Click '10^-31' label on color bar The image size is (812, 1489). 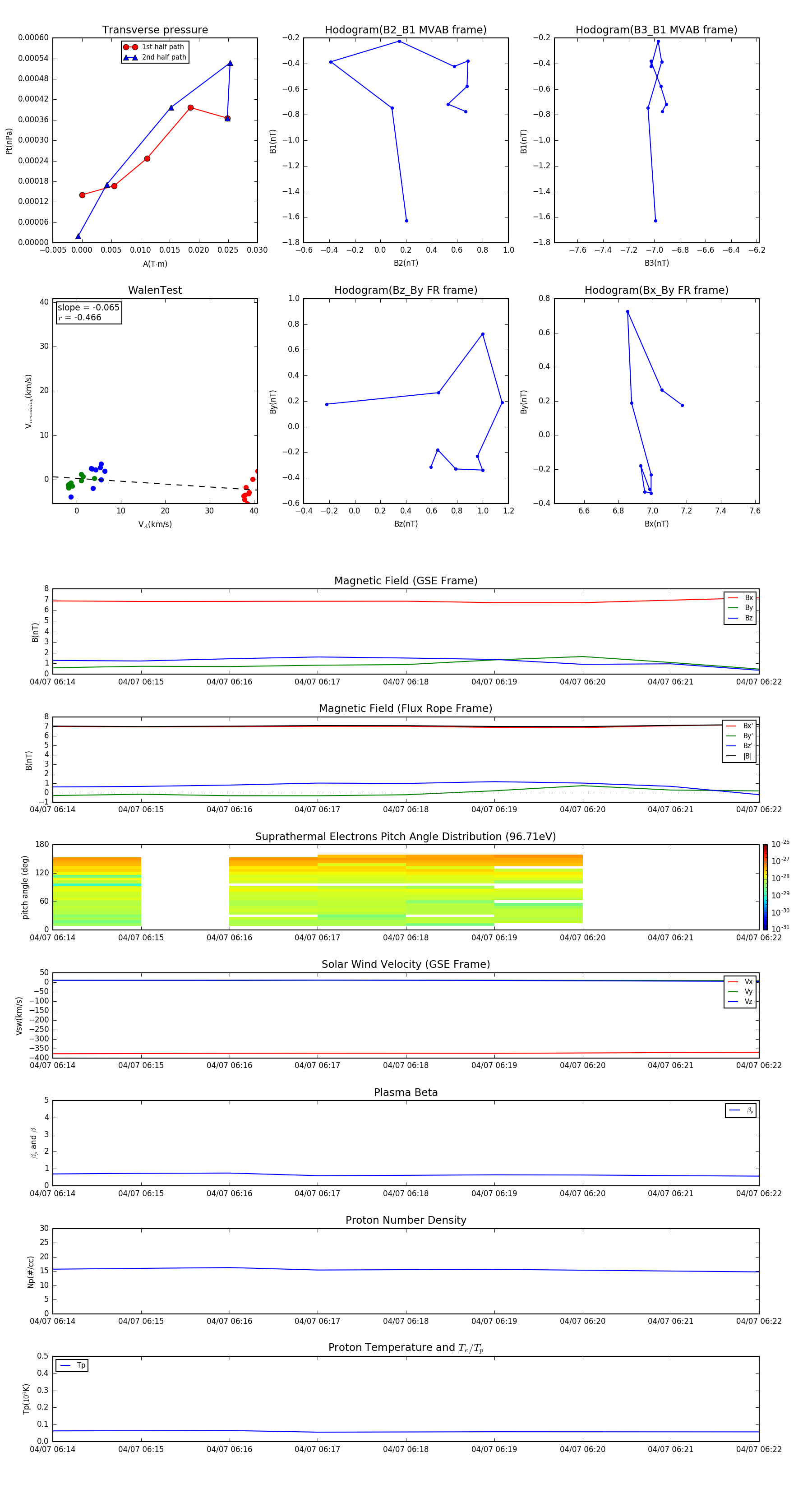pyautogui.click(x=780, y=929)
